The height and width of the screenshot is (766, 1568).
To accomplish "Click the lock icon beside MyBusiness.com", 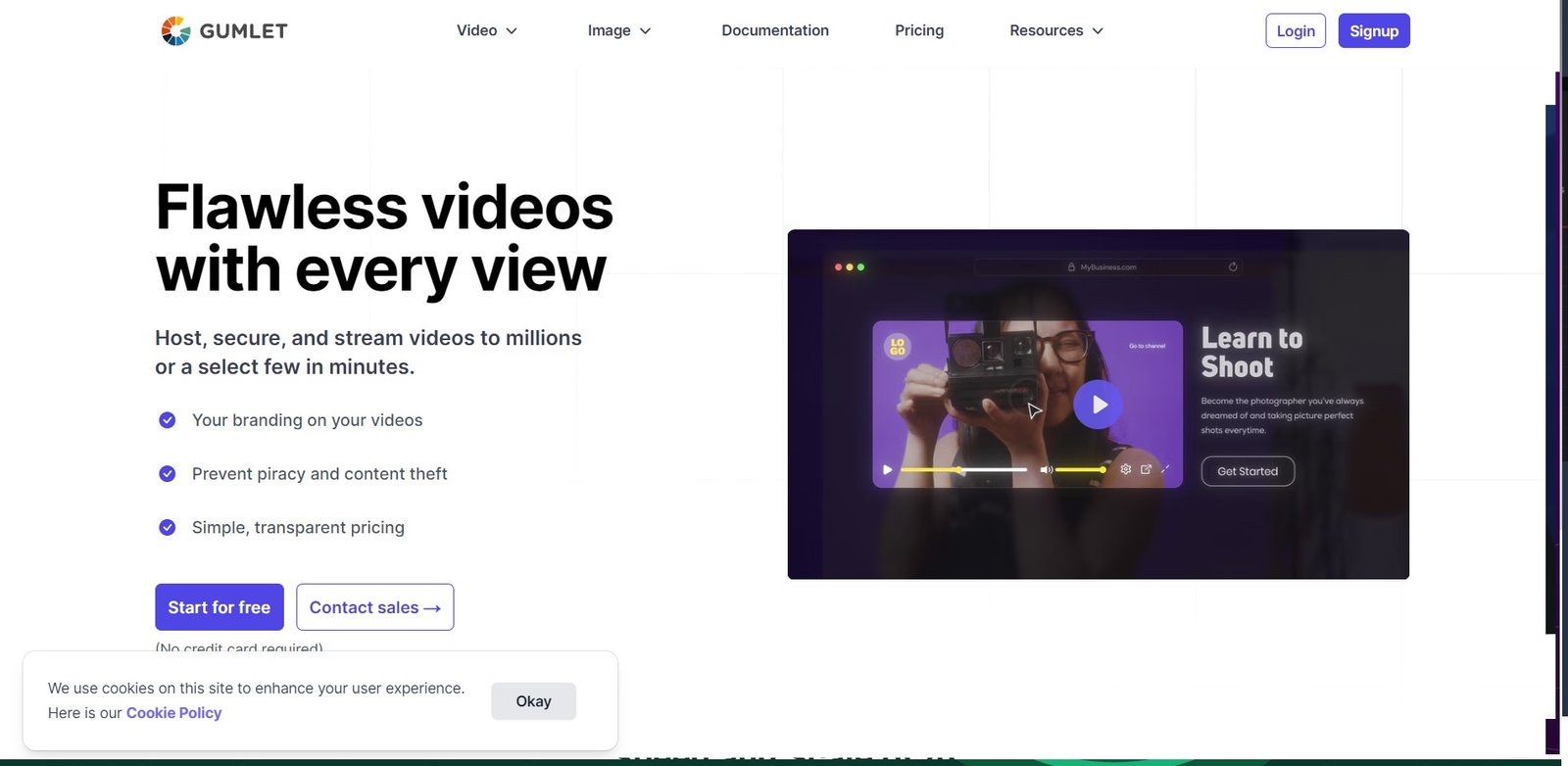I will (x=1072, y=267).
